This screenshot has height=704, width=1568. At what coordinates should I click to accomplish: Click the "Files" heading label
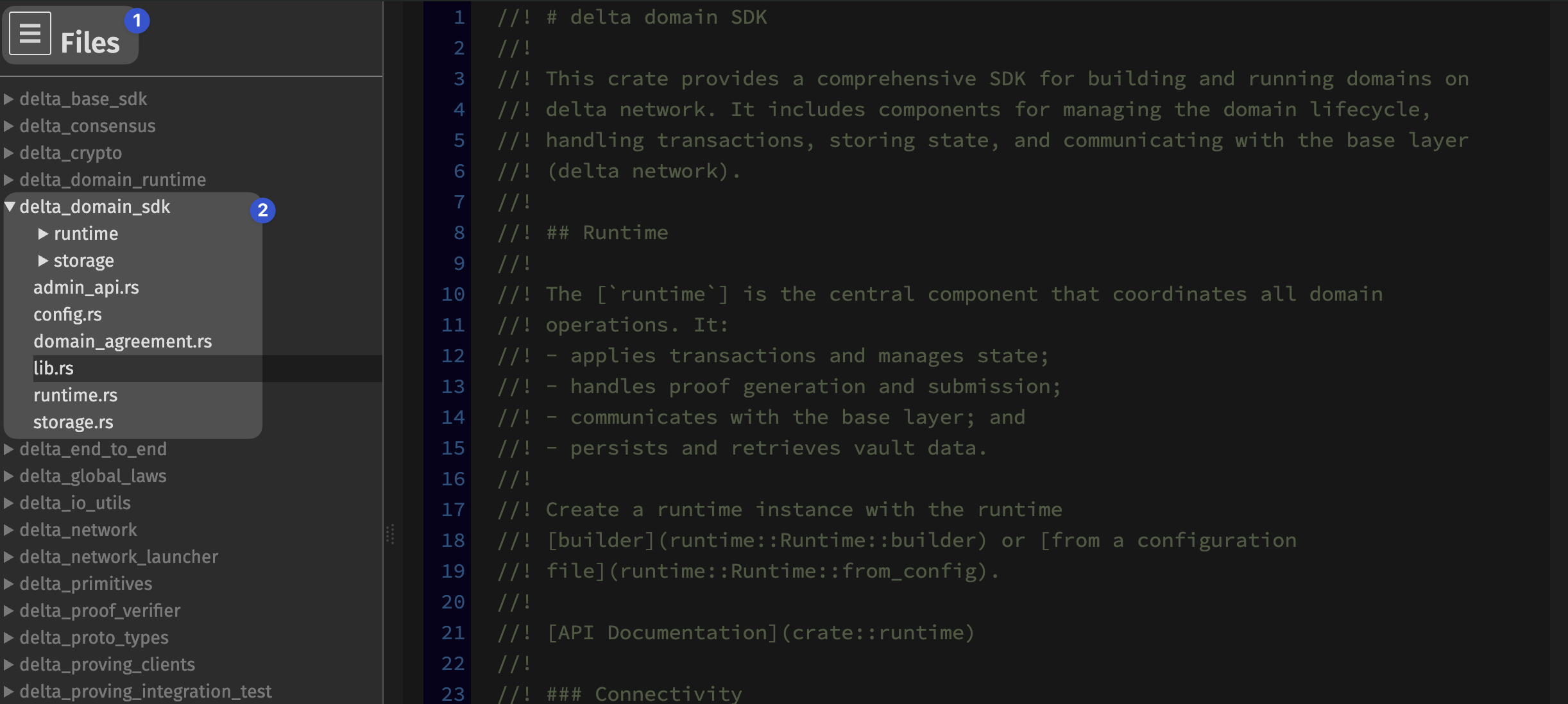90,42
